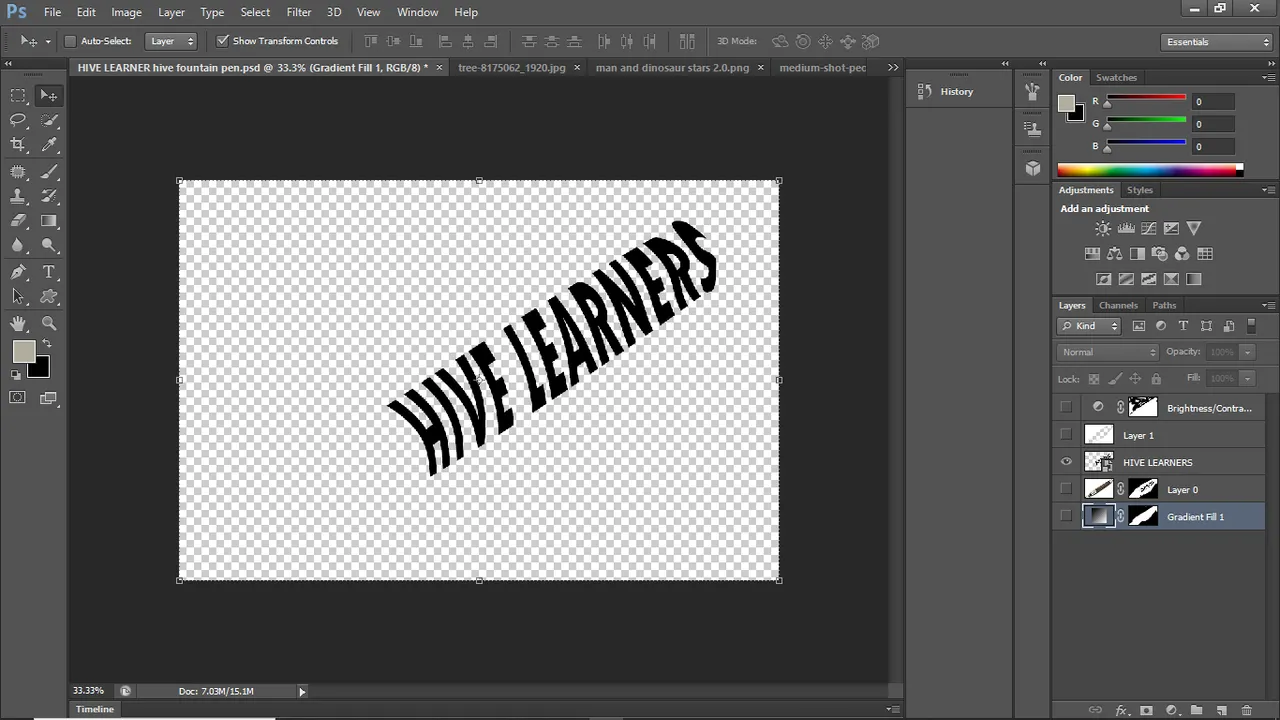The height and width of the screenshot is (720, 1280).
Task: Add layer mask from Layers panel footer
Action: coord(1146,710)
